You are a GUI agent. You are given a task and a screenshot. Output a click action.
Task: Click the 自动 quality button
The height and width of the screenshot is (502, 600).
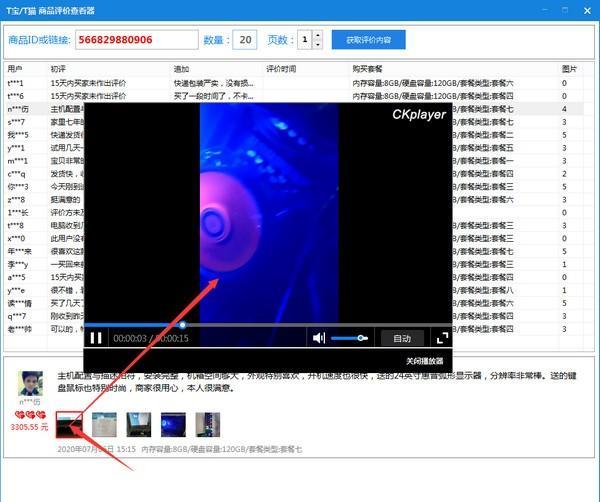click(x=402, y=338)
